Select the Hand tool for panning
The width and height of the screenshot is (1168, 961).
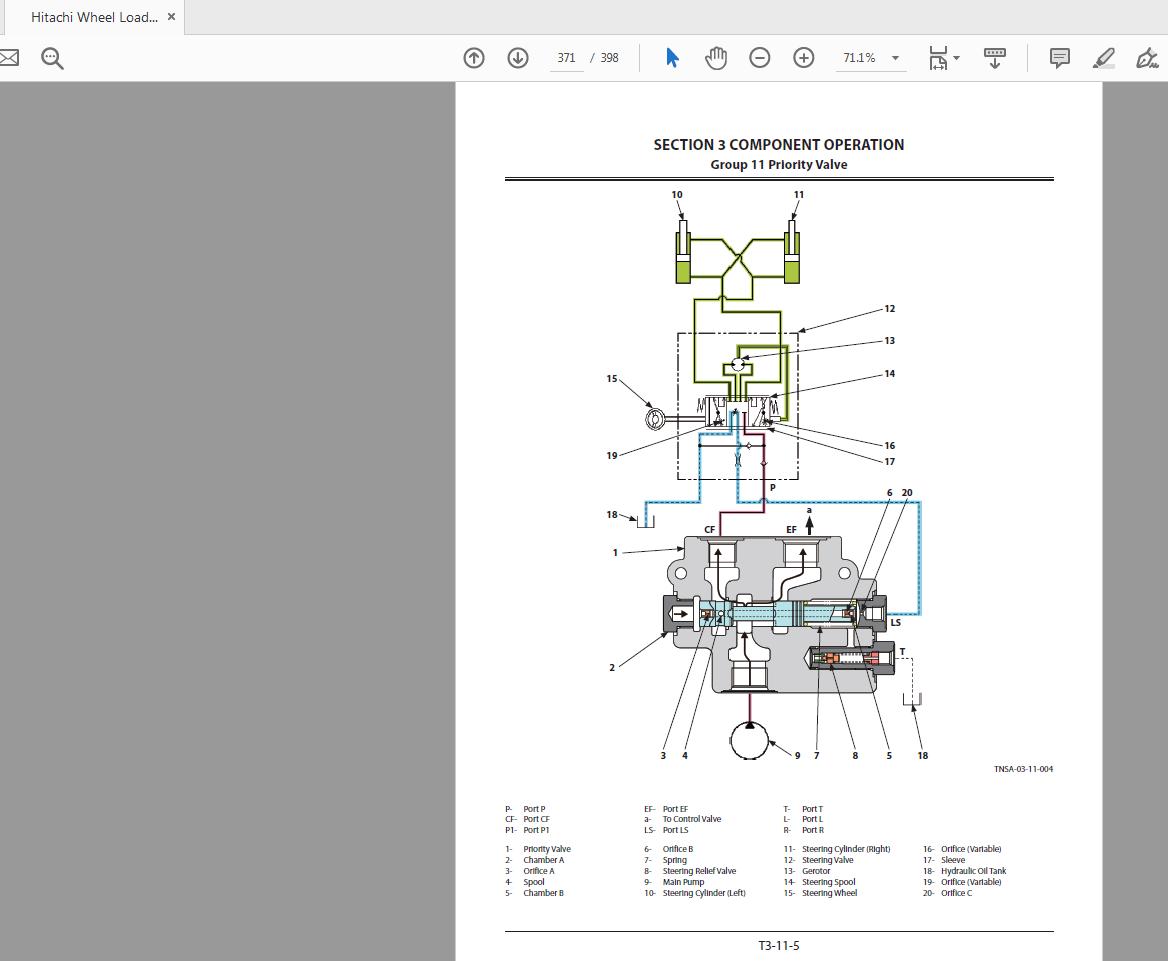pyautogui.click(x=716, y=57)
